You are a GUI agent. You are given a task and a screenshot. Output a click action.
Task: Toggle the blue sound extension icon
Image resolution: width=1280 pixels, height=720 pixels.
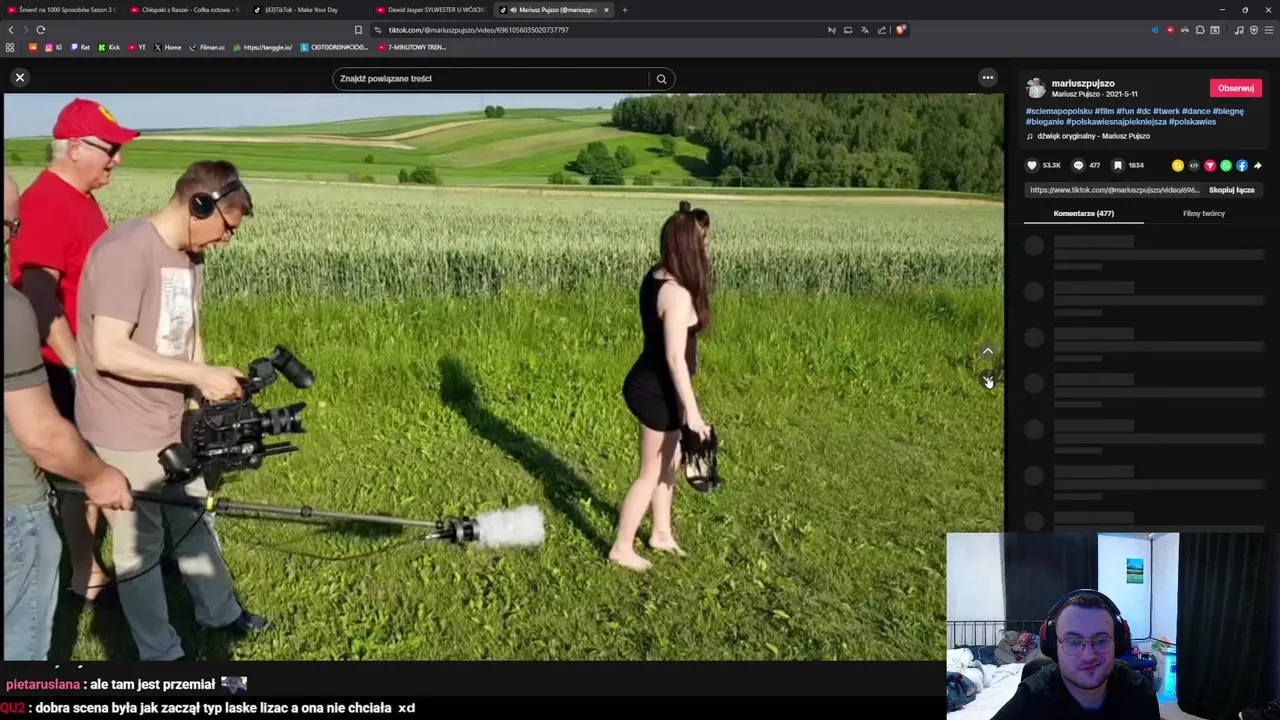(1155, 30)
